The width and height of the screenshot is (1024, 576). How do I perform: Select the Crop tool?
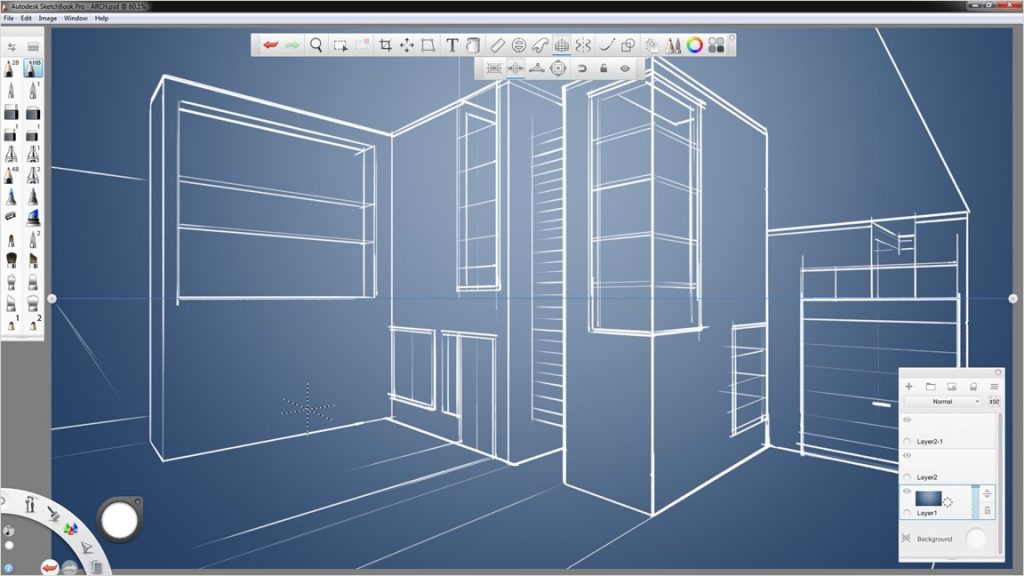385,45
